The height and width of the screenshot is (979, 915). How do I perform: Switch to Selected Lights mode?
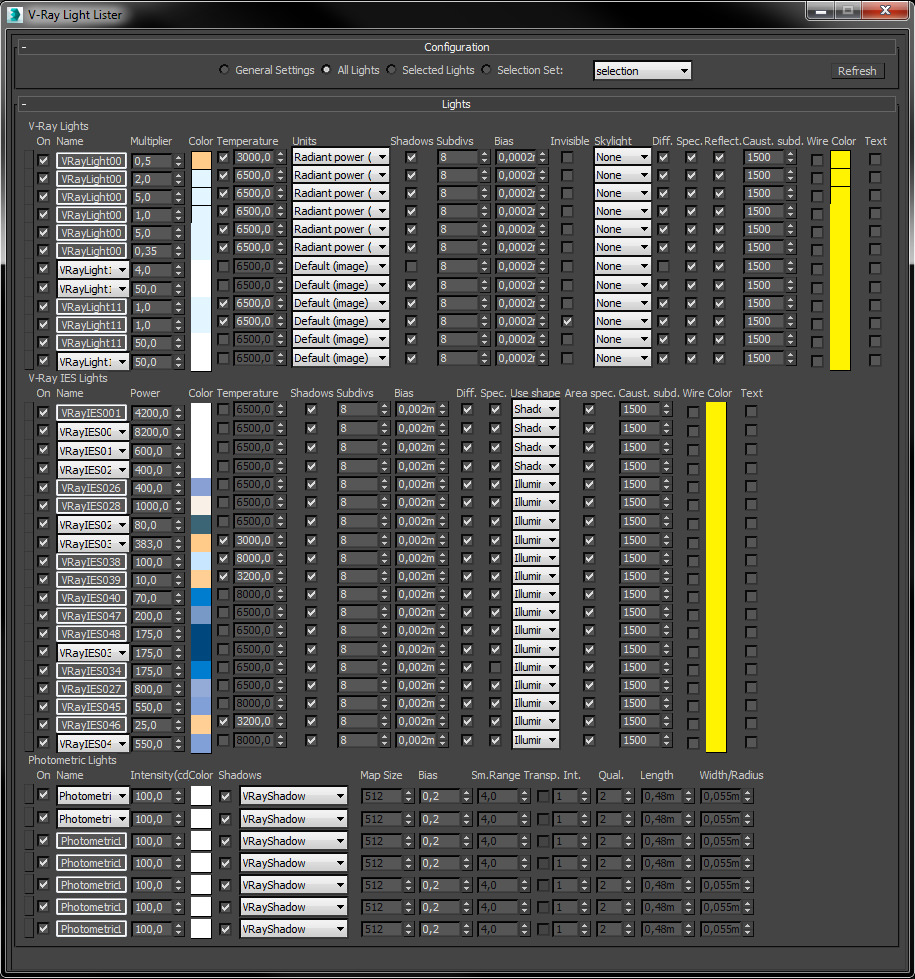(x=391, y=70)
